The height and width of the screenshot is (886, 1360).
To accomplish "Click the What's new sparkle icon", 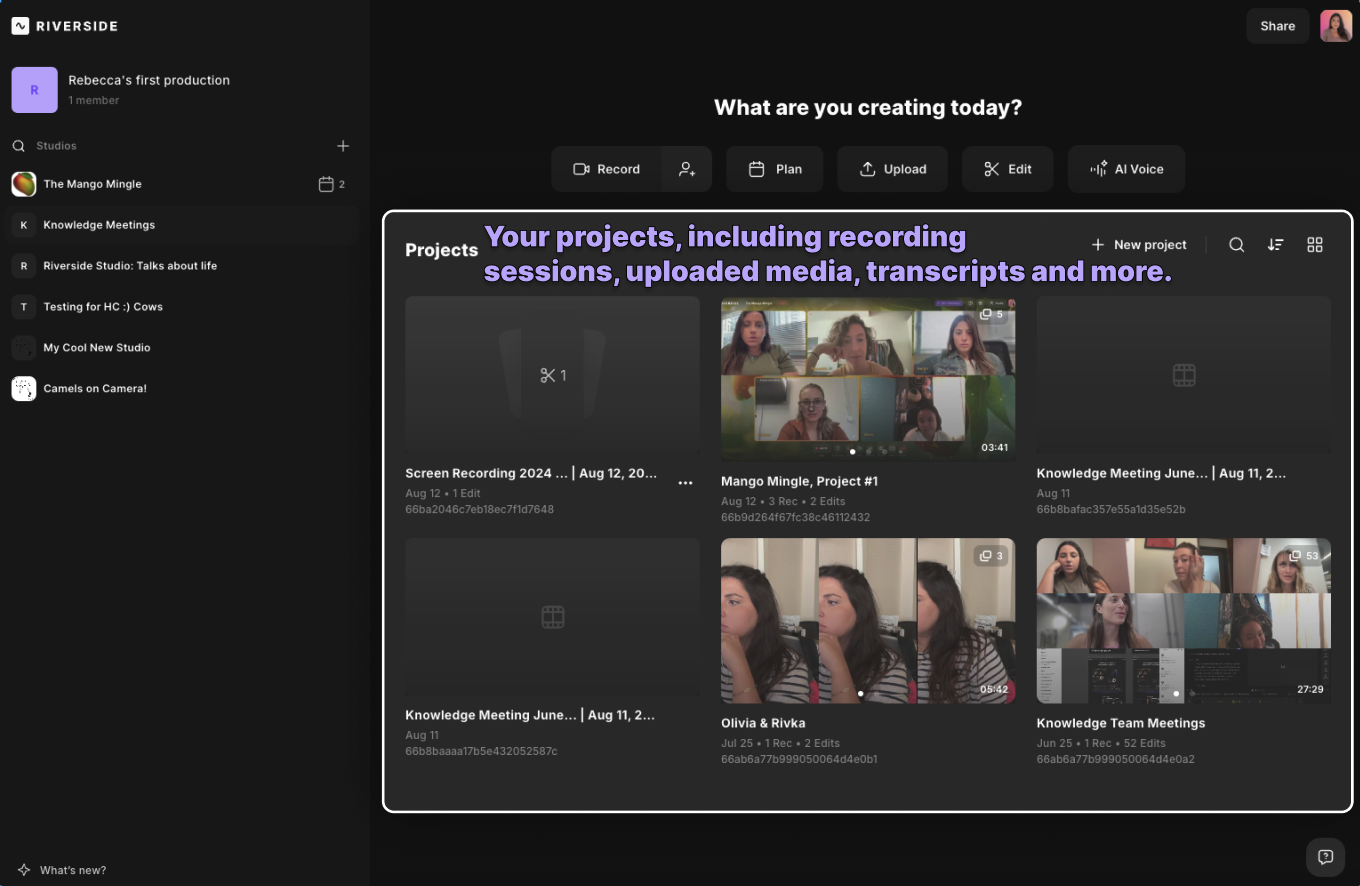I will click(24, 870).
